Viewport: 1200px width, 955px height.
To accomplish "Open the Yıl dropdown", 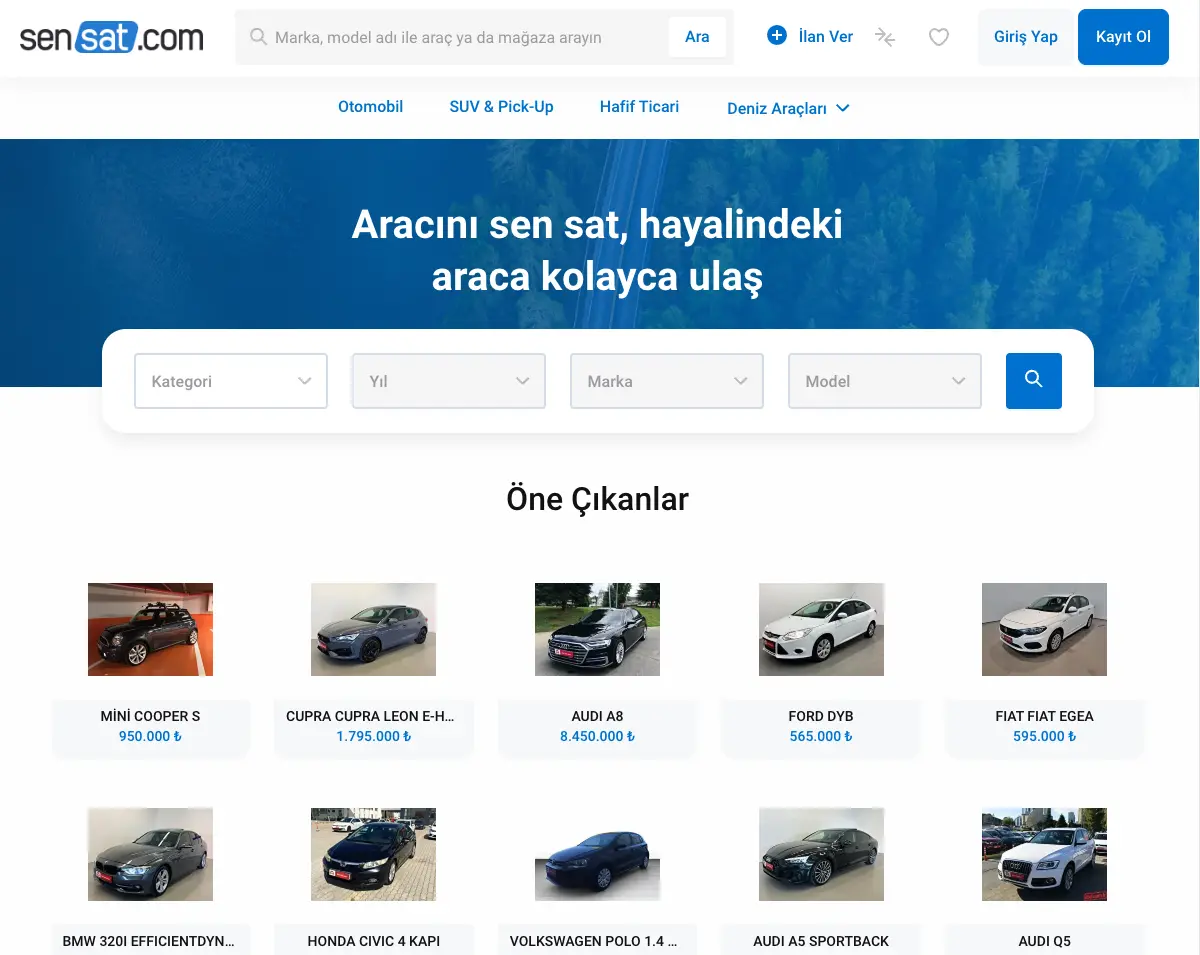I will 449,381.
